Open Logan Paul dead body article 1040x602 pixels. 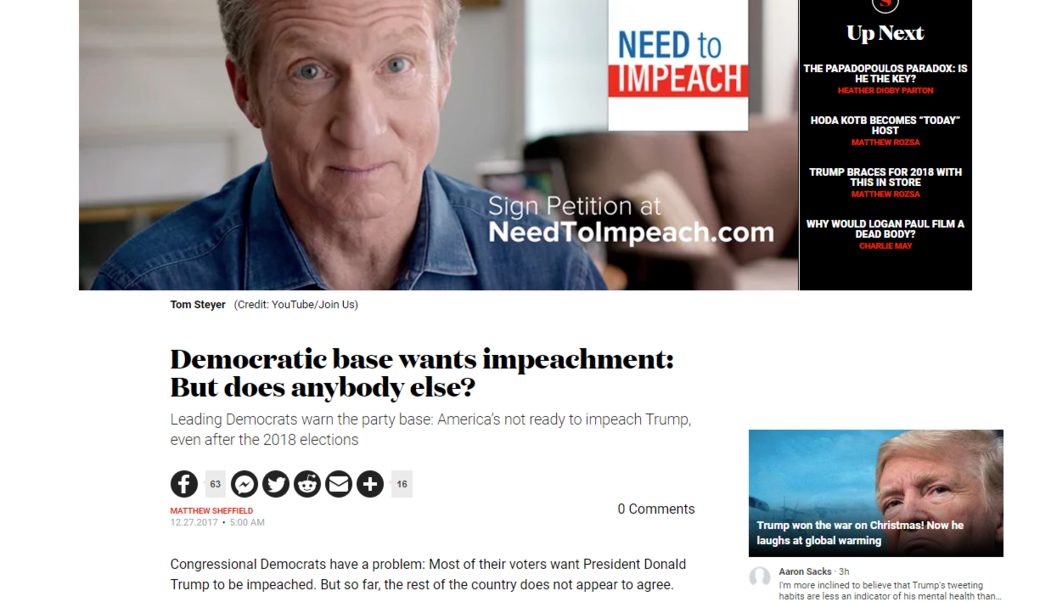[x=885, y=229]
